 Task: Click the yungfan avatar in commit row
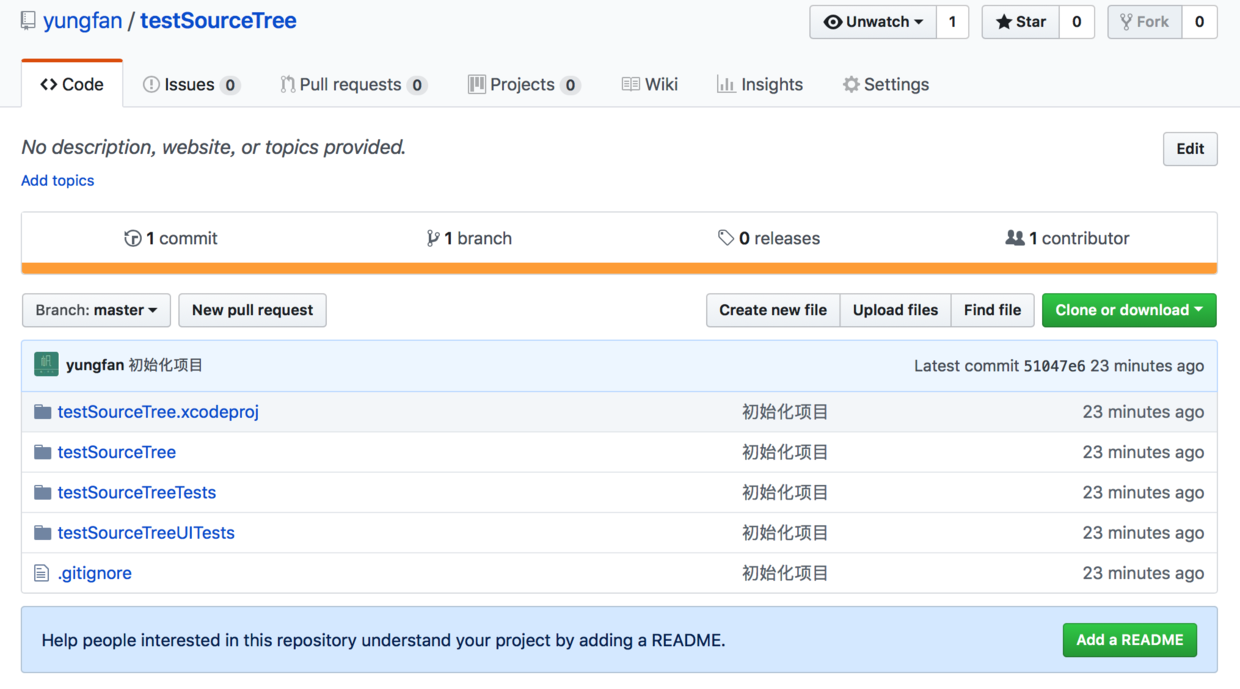point(46,365)
